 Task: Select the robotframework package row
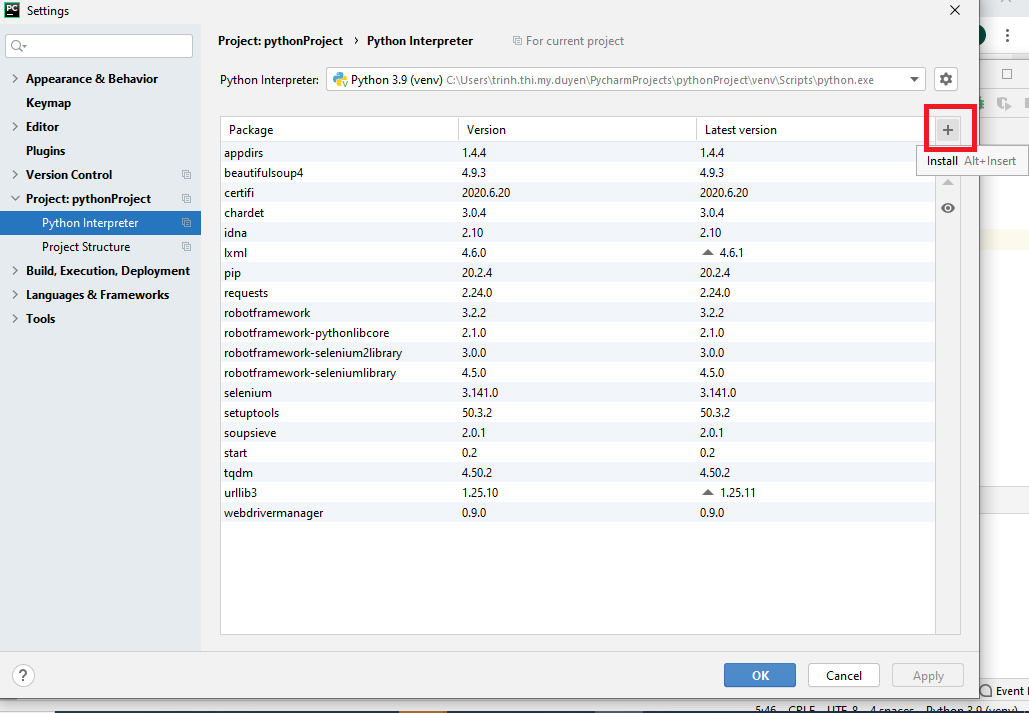point(578,313)
